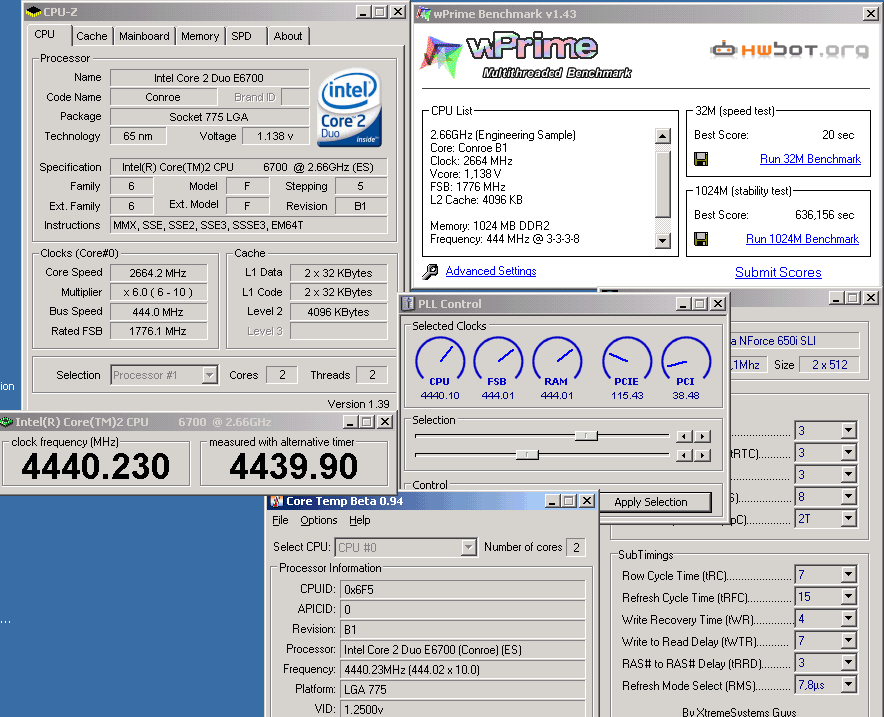Click the CPUID field '0x6F5' in Core Temp
The width and height of the screenshot is (884, 717).
point(462,590)
